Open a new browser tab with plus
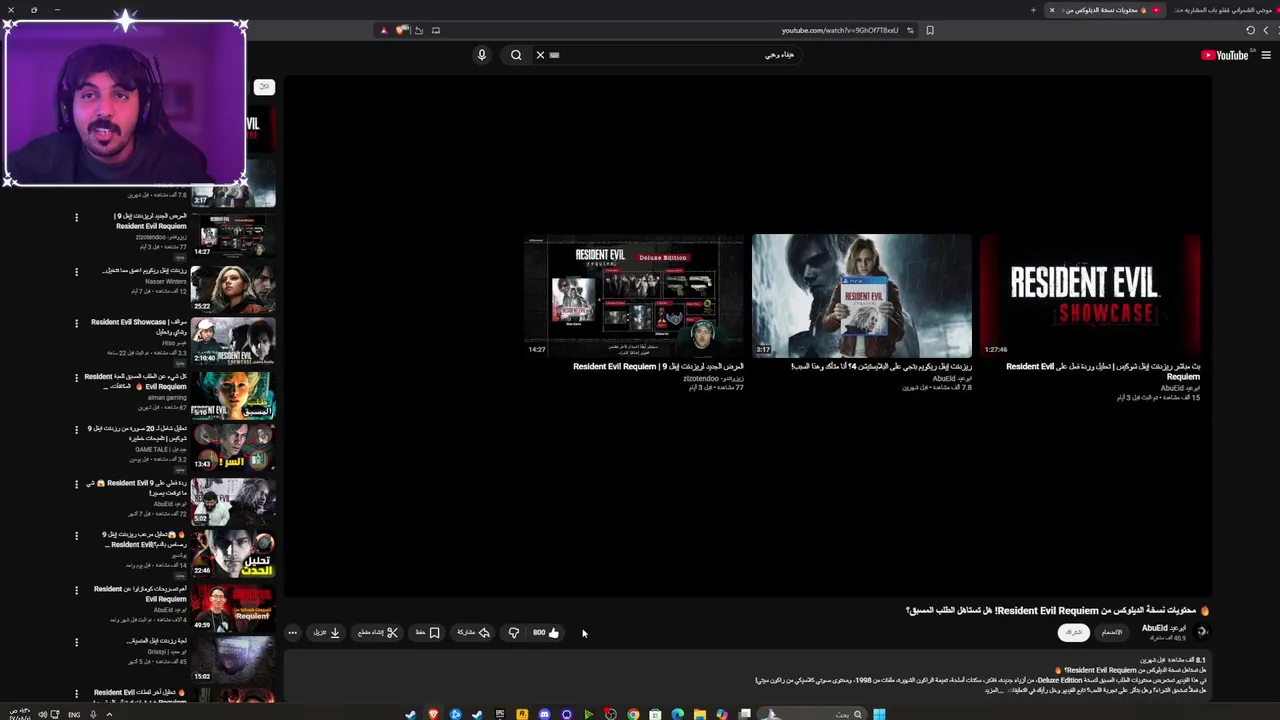This screenshot has width=1280, height=720. click(x=1033, y=10)
